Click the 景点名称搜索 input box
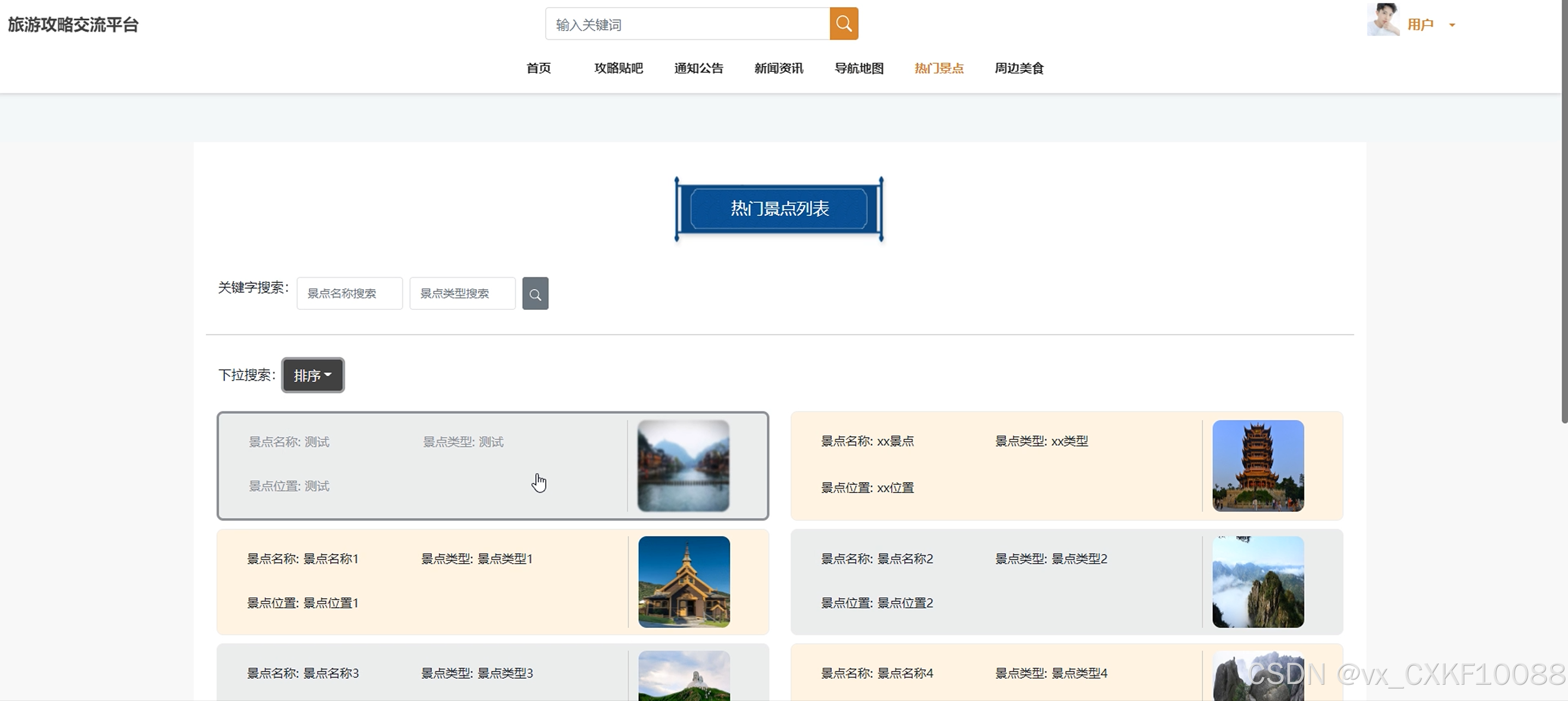This screenshot has height=701, width=1568. pyautogui.click(x=350, y=294)
